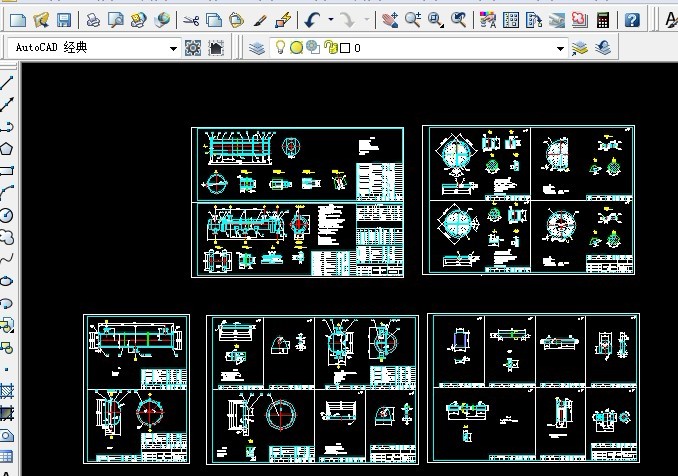Paste from clipboard icon
This screenshot has height=476, width=678.
click(237, 20)
